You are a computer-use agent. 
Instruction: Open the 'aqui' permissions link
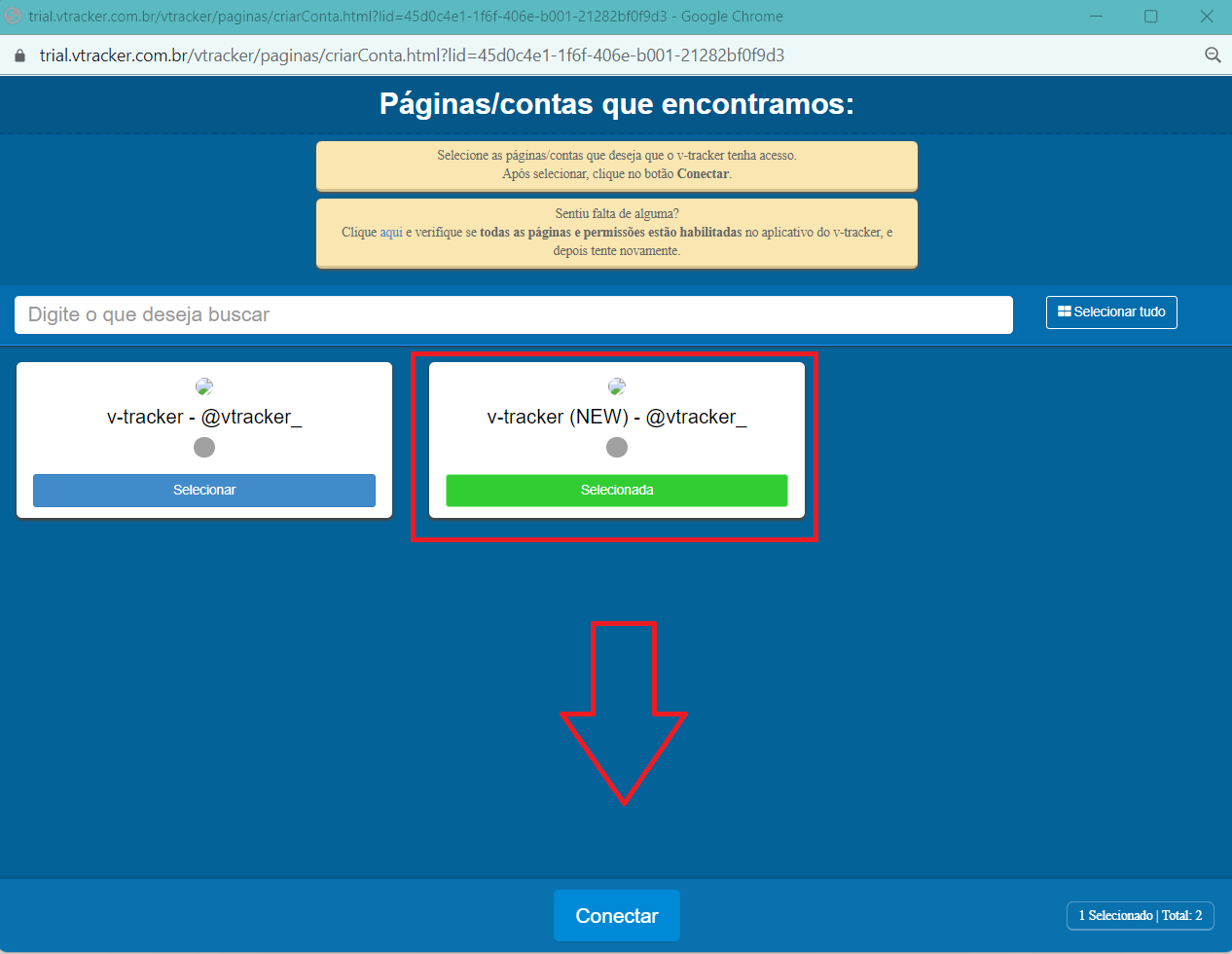pyautogui.click(x=391, y=233)
